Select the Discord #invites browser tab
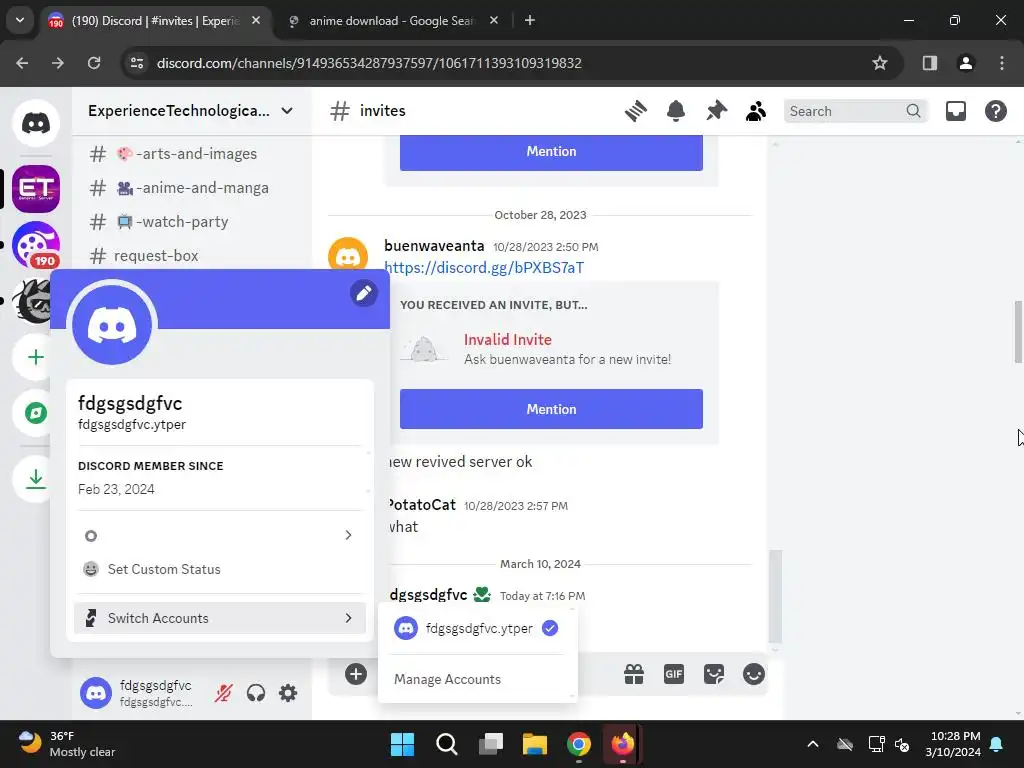This screenshot has width=1024, height=768. (154, 21)
